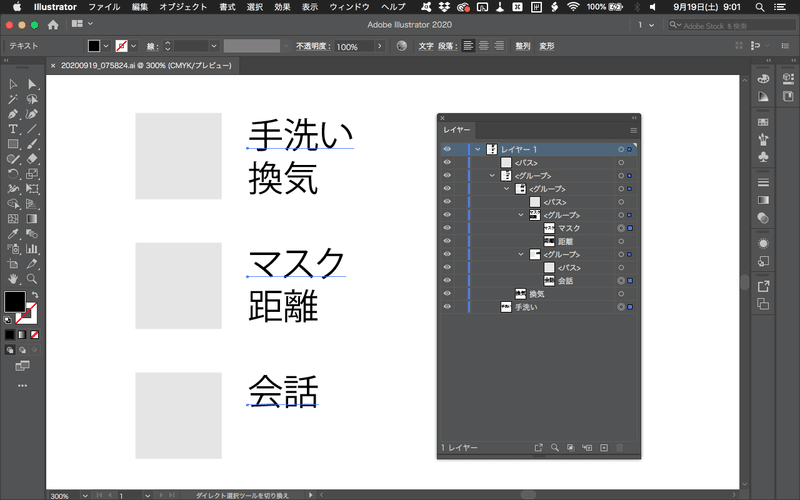Open ファイル menu

pyautogui.click(x=104, y=7)
